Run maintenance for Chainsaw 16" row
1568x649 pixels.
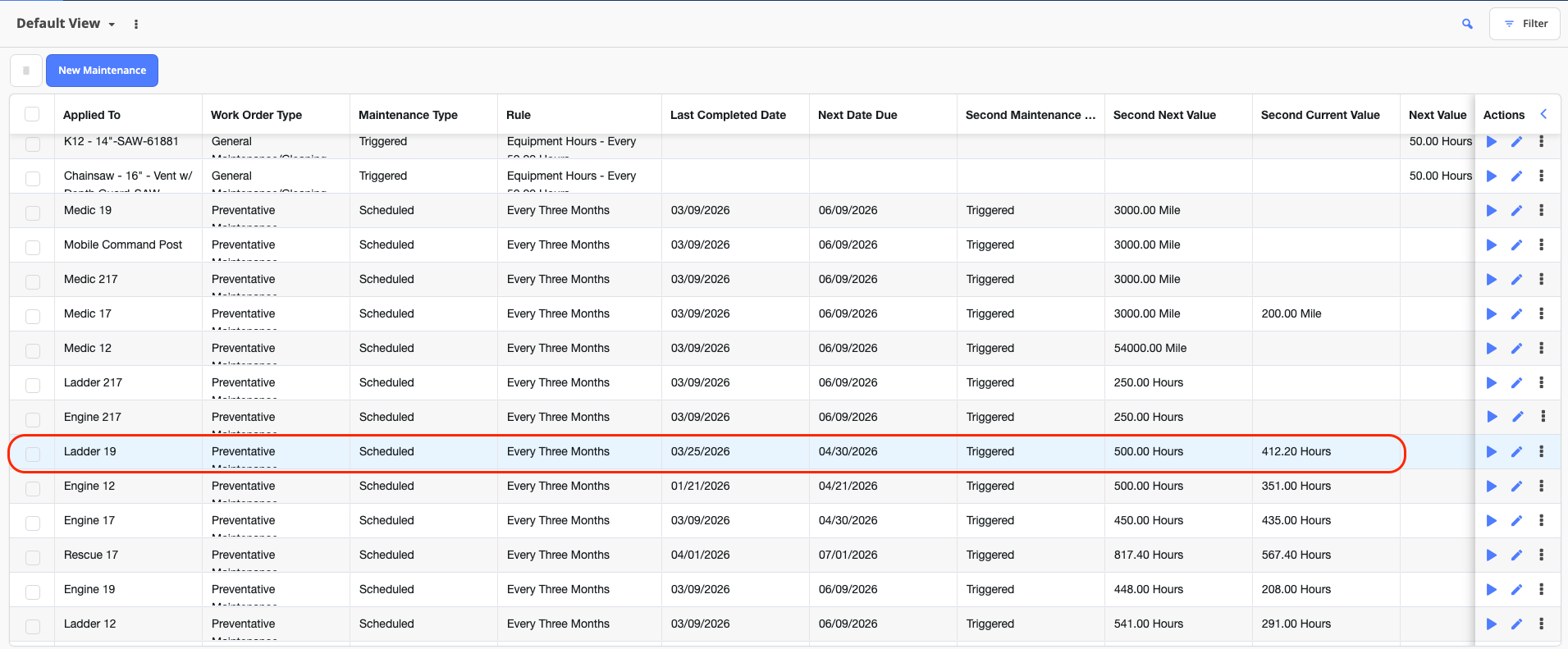click(x=1492, y=176)
